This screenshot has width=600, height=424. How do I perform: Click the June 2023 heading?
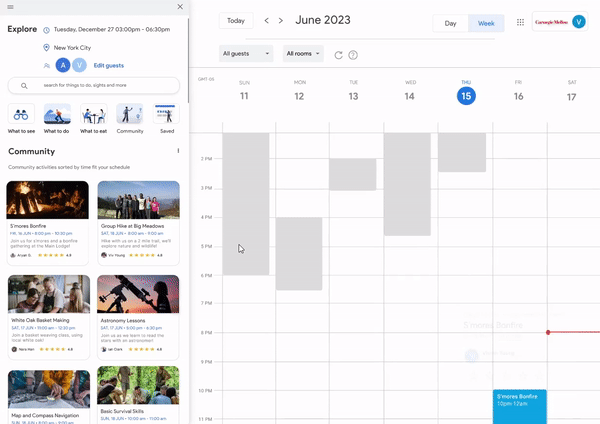(x=323, y=20)
